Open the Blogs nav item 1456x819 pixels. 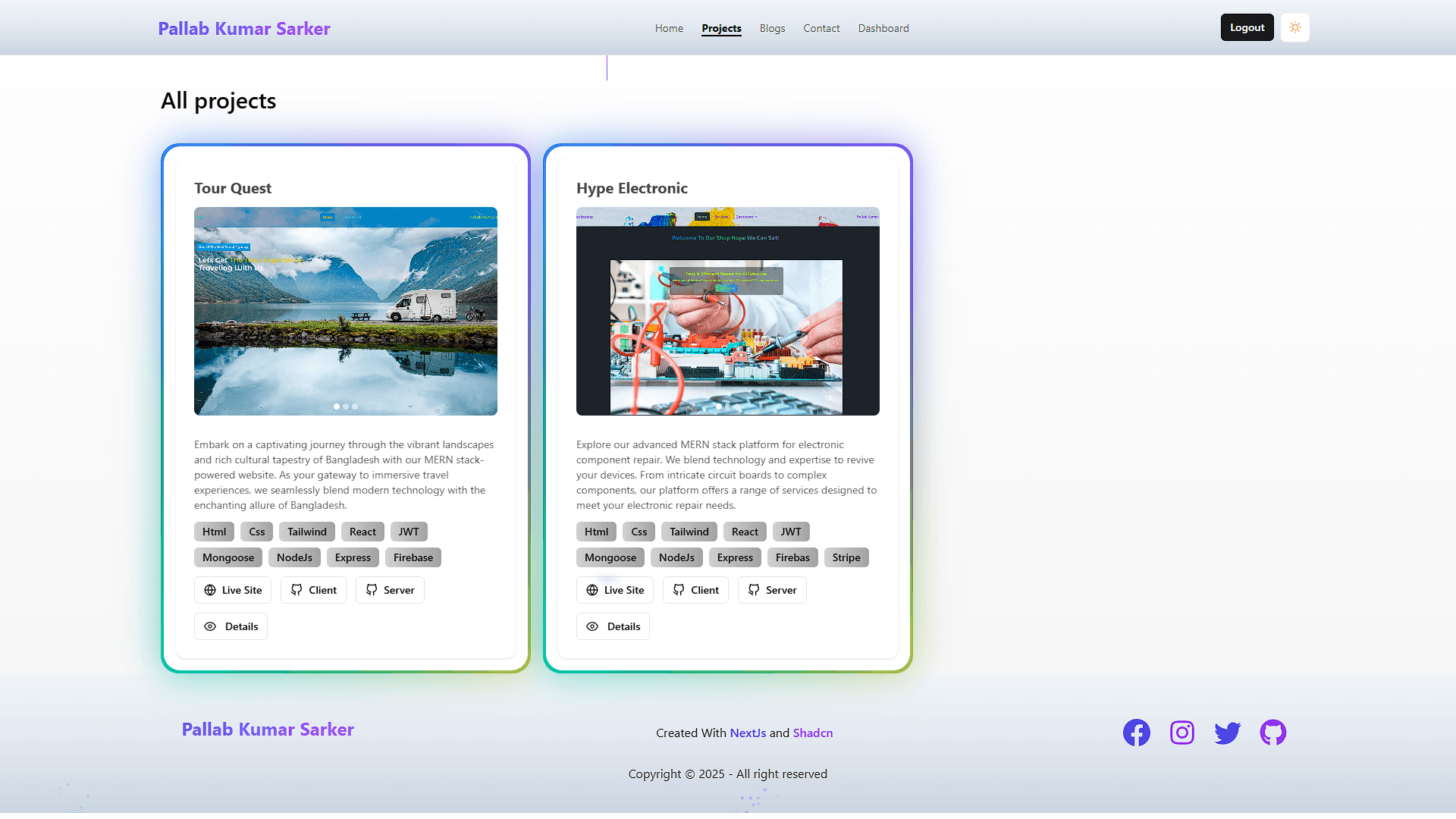coord(772,28)
